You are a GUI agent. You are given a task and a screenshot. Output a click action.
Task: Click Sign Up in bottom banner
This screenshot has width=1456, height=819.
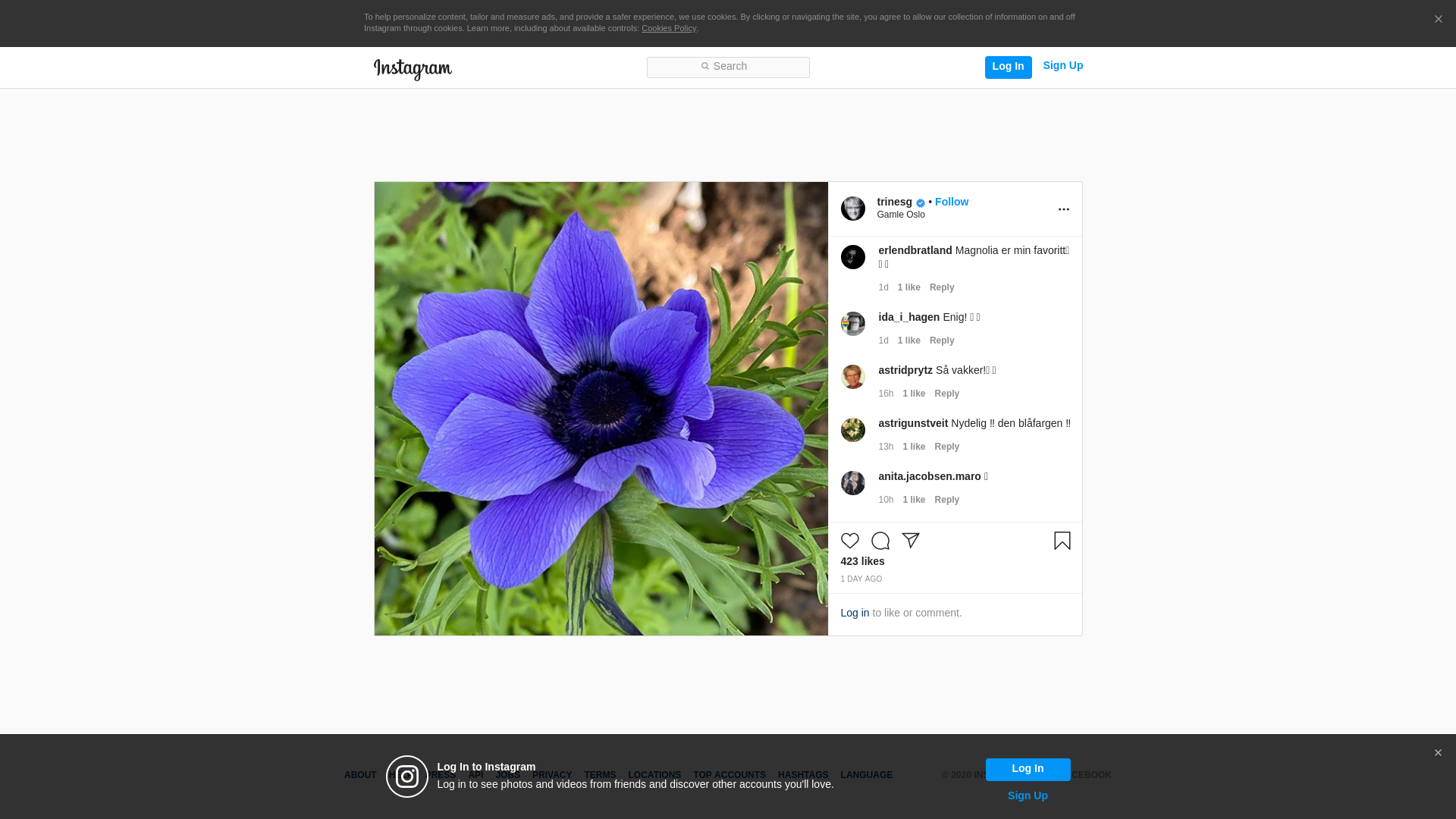pyautogui.click(x=1028, y=795)
